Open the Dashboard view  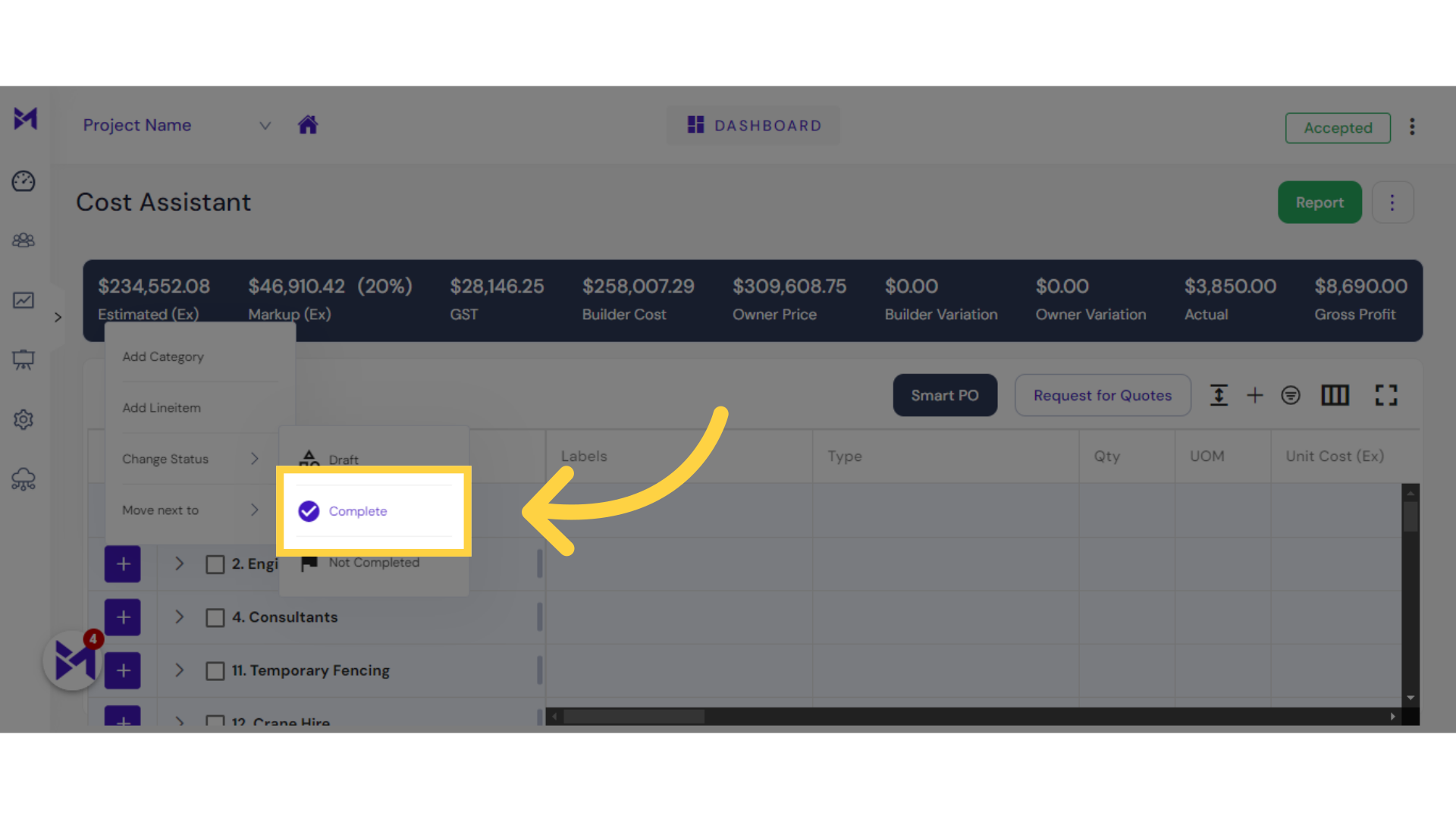753,125
